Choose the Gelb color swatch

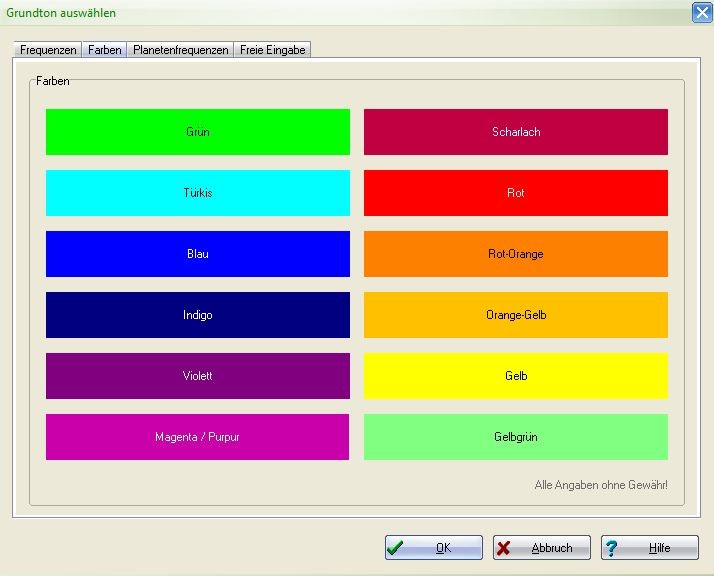[x=516, y=376]
